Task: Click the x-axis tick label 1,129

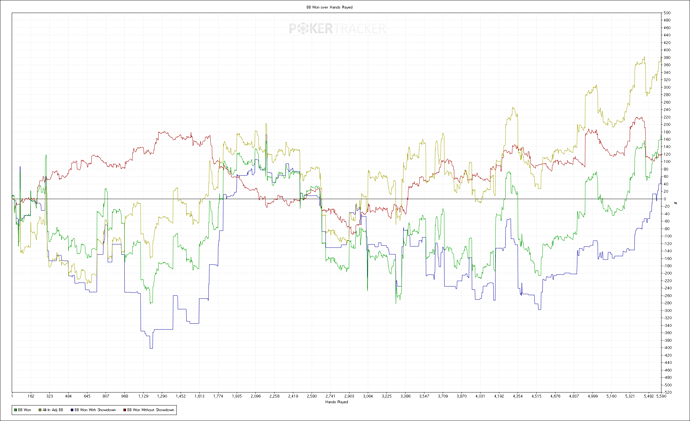Action: 143,396
